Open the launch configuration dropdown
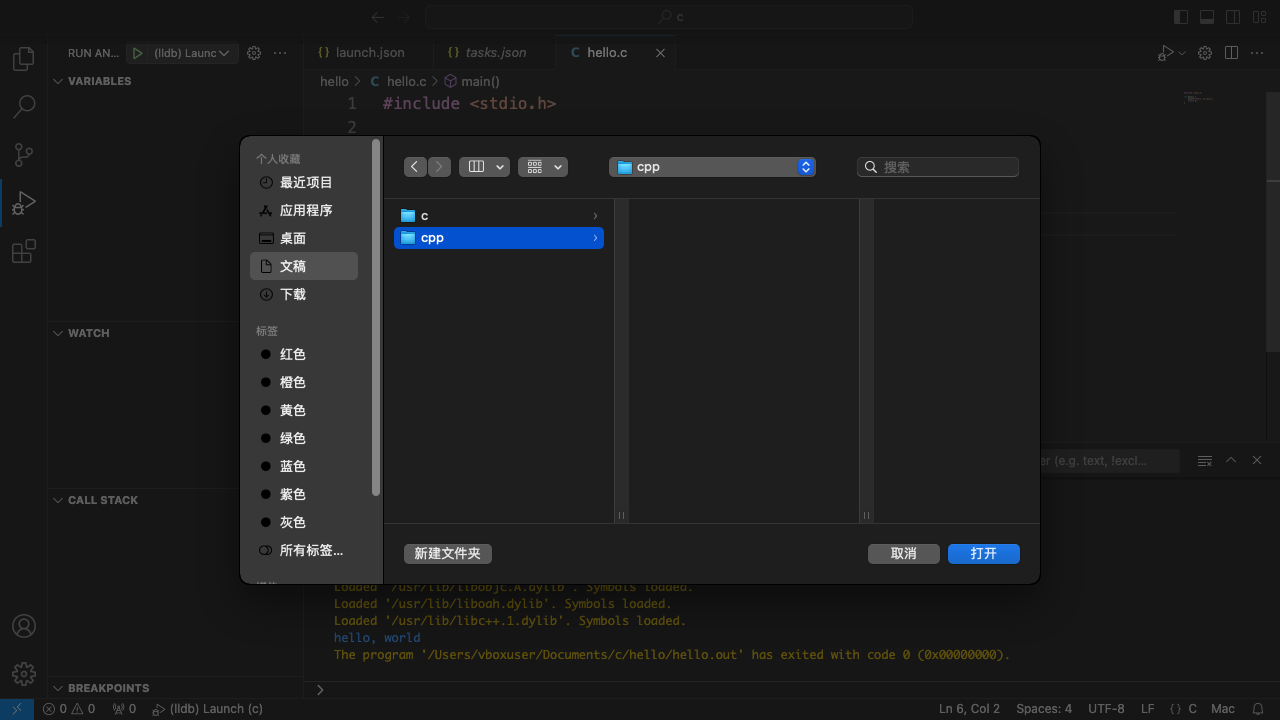This screenshot has height=720, width=1280. click(194, 53)
